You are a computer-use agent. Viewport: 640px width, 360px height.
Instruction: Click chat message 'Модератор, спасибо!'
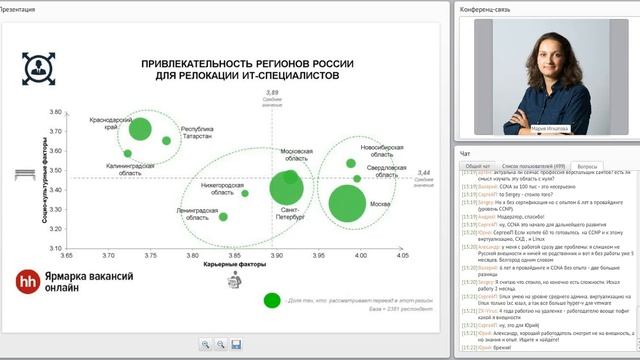(520, 217)
